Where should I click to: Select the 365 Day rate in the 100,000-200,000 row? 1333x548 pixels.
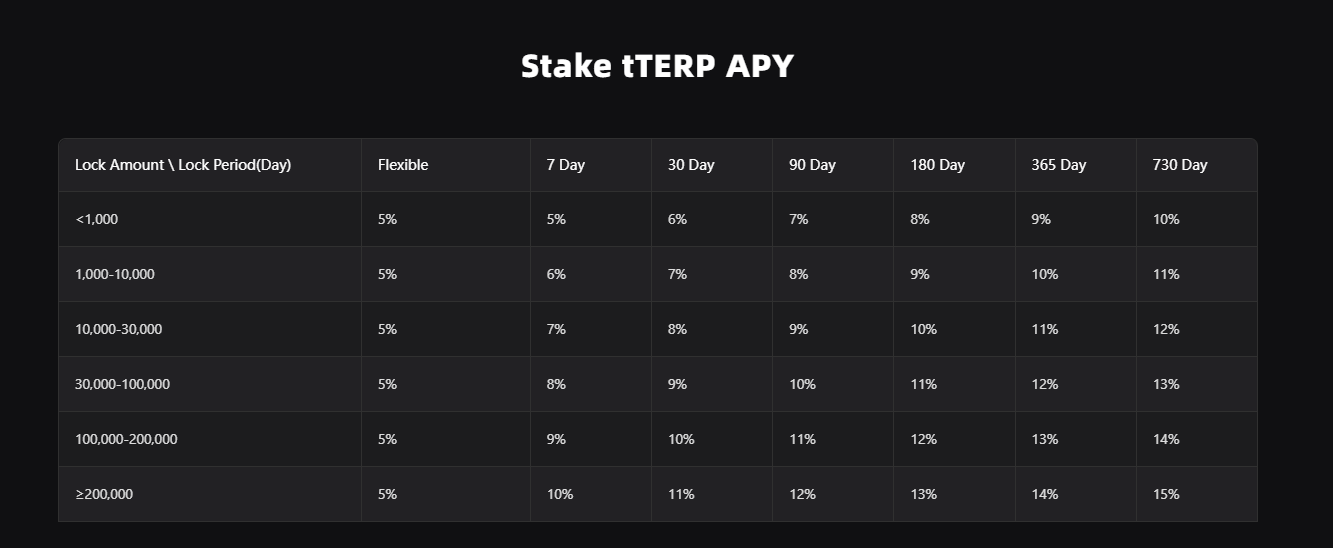tap(1045, 439)
